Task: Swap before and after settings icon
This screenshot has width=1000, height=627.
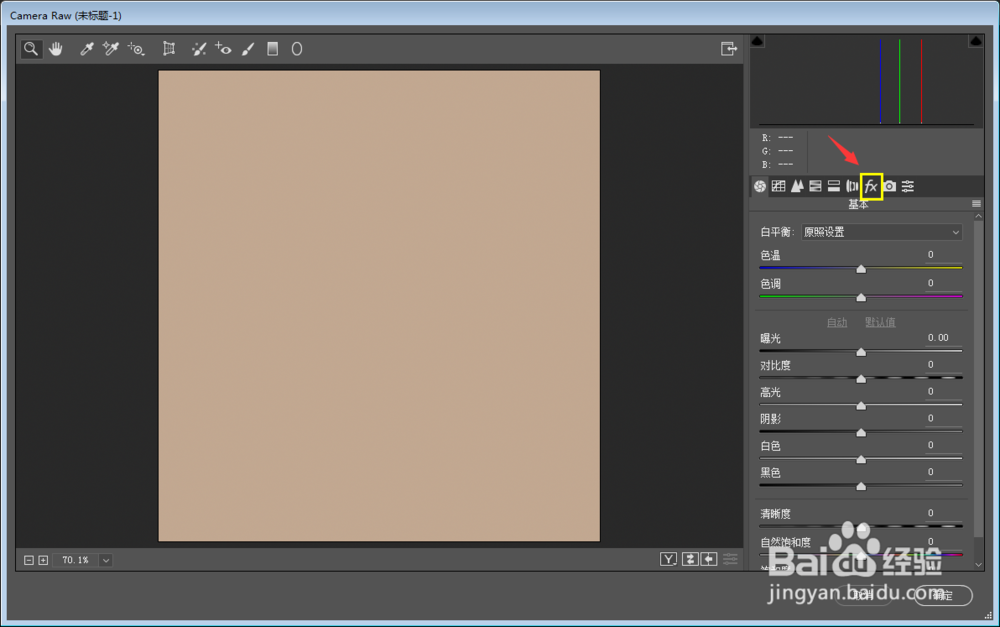Action: coord(689,559)
